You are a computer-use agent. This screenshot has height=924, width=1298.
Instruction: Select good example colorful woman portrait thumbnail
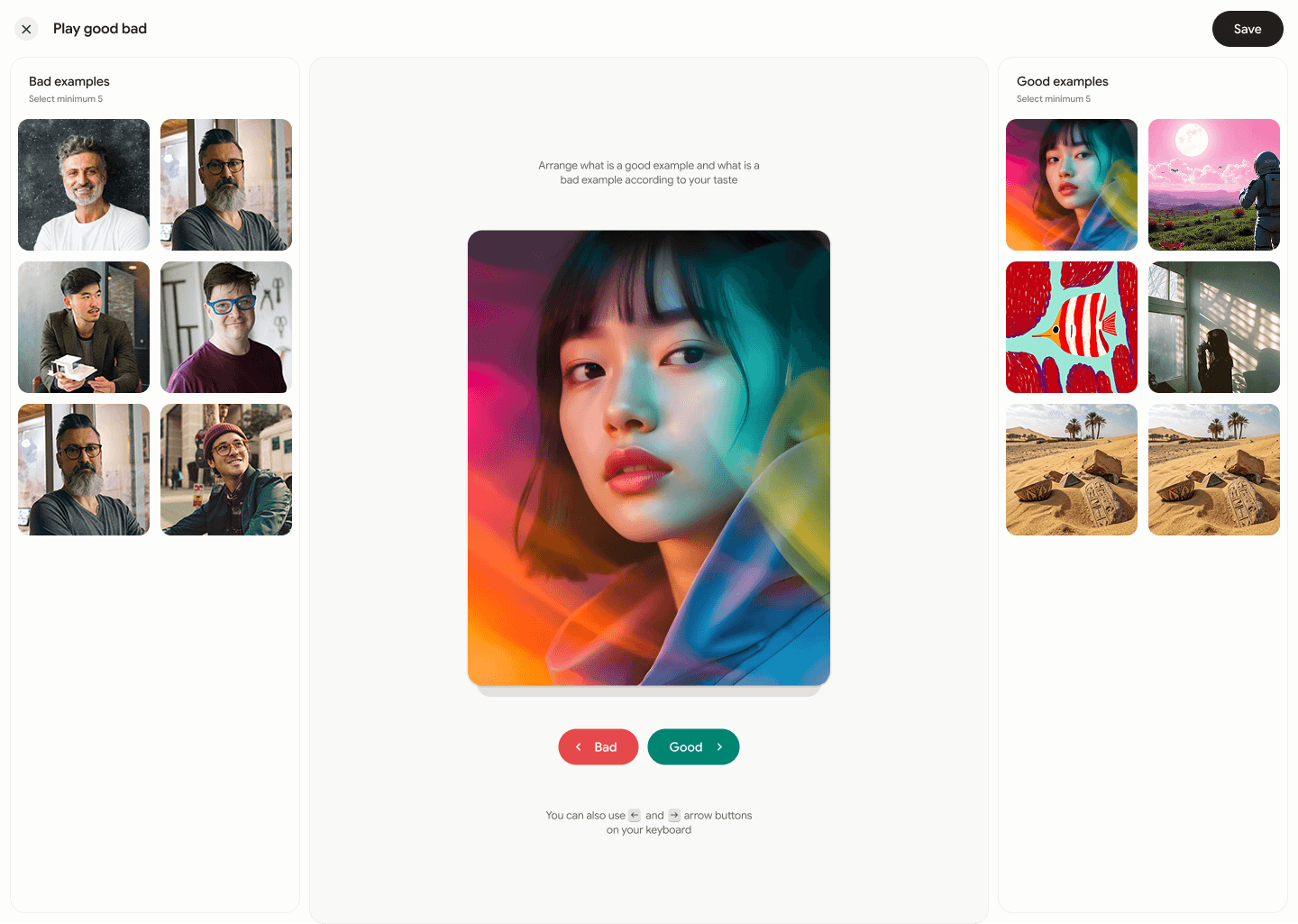[1072, 185]
